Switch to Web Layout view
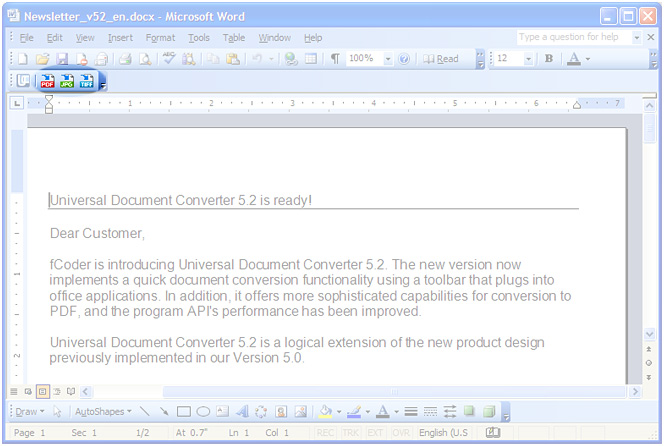 (28, 391)
